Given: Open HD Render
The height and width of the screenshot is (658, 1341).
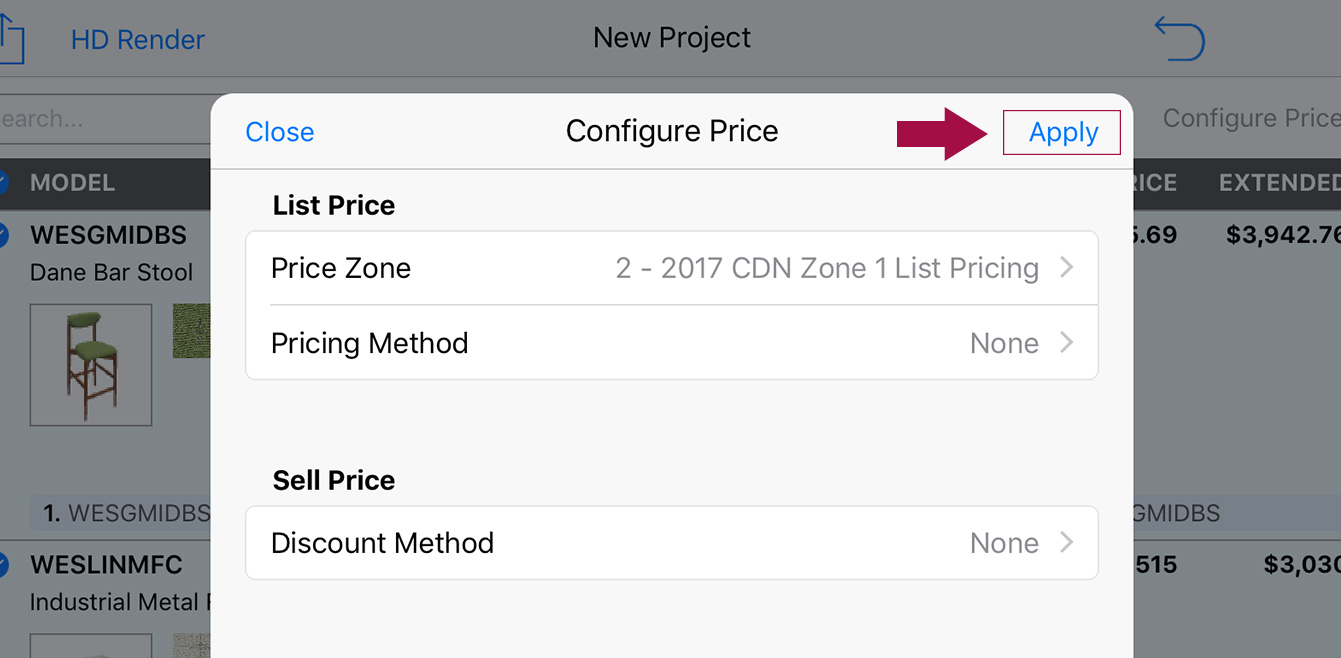Looking at the screenshot, I should (x=138, y=40).
